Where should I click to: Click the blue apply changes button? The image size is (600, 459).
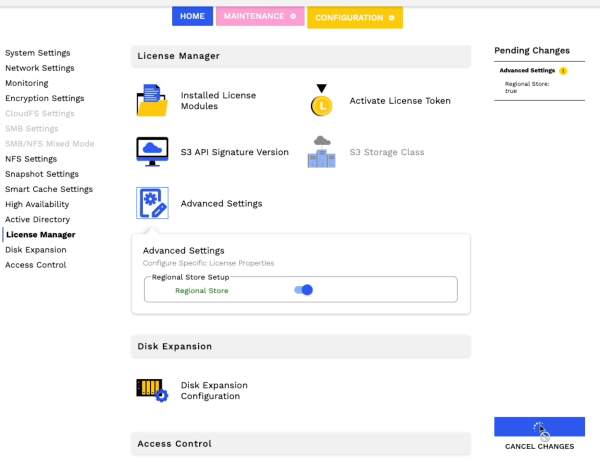pyautogui.click(x=539, y=426)
